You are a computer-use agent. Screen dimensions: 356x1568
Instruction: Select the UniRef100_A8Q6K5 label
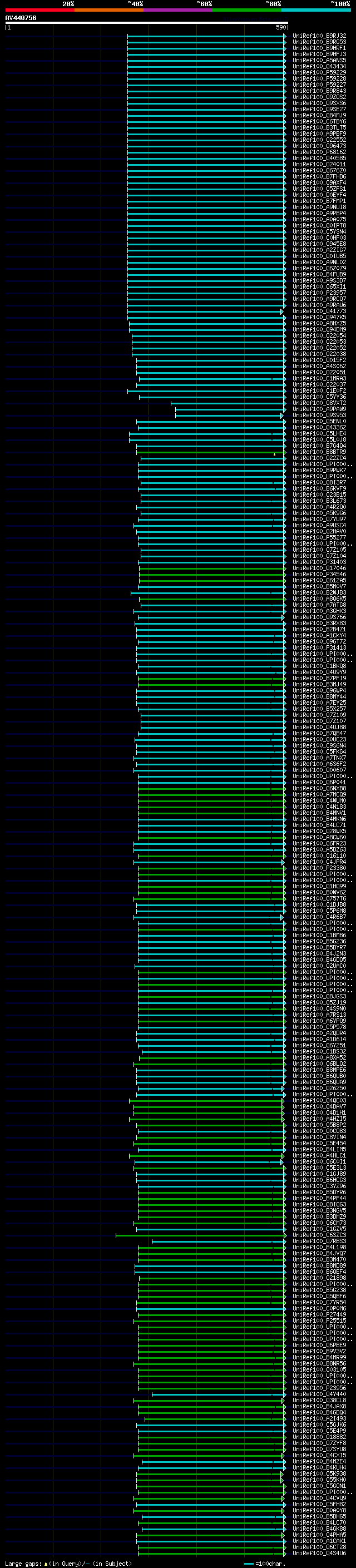tap(319, 598)
